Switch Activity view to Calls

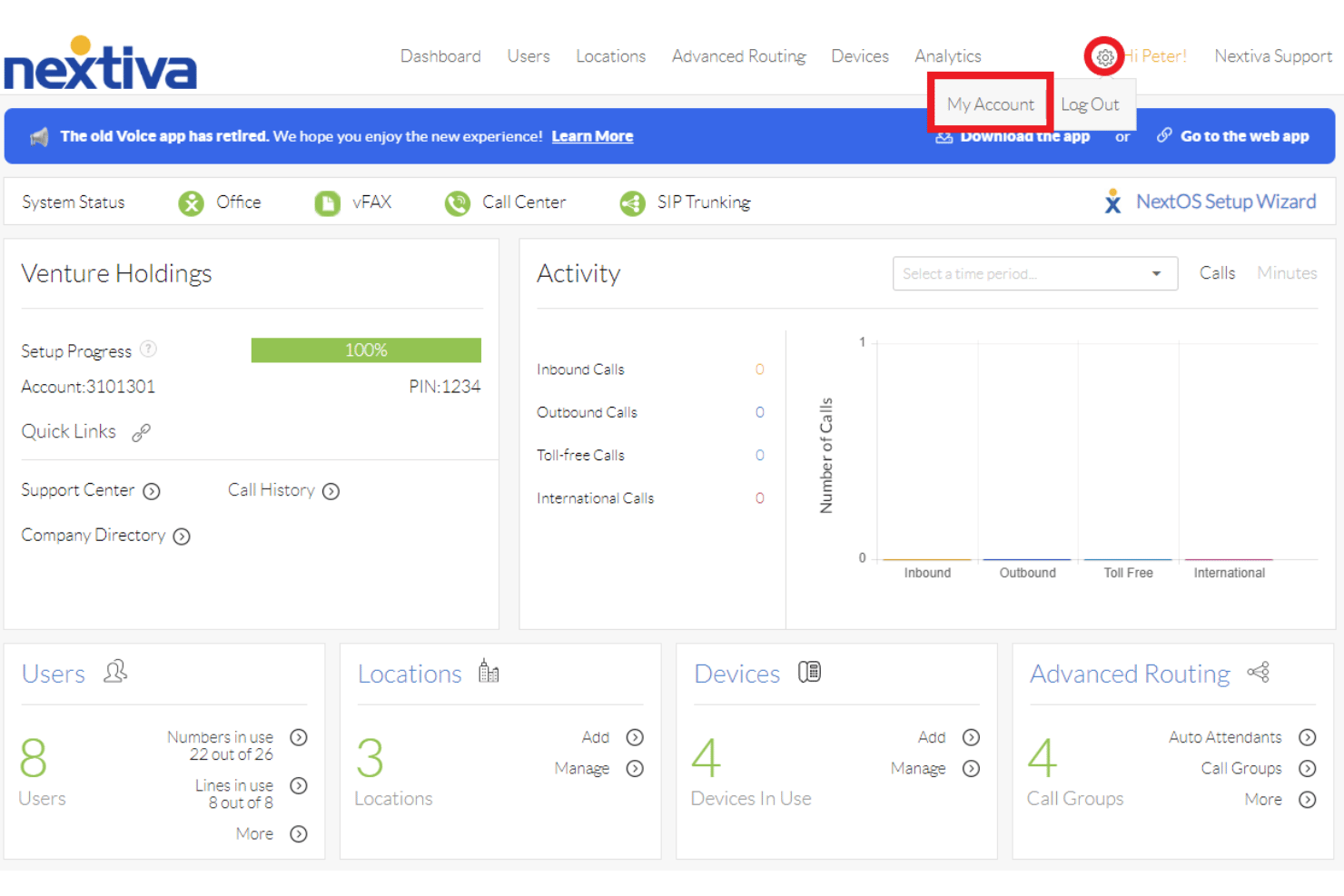point(1217,273)
